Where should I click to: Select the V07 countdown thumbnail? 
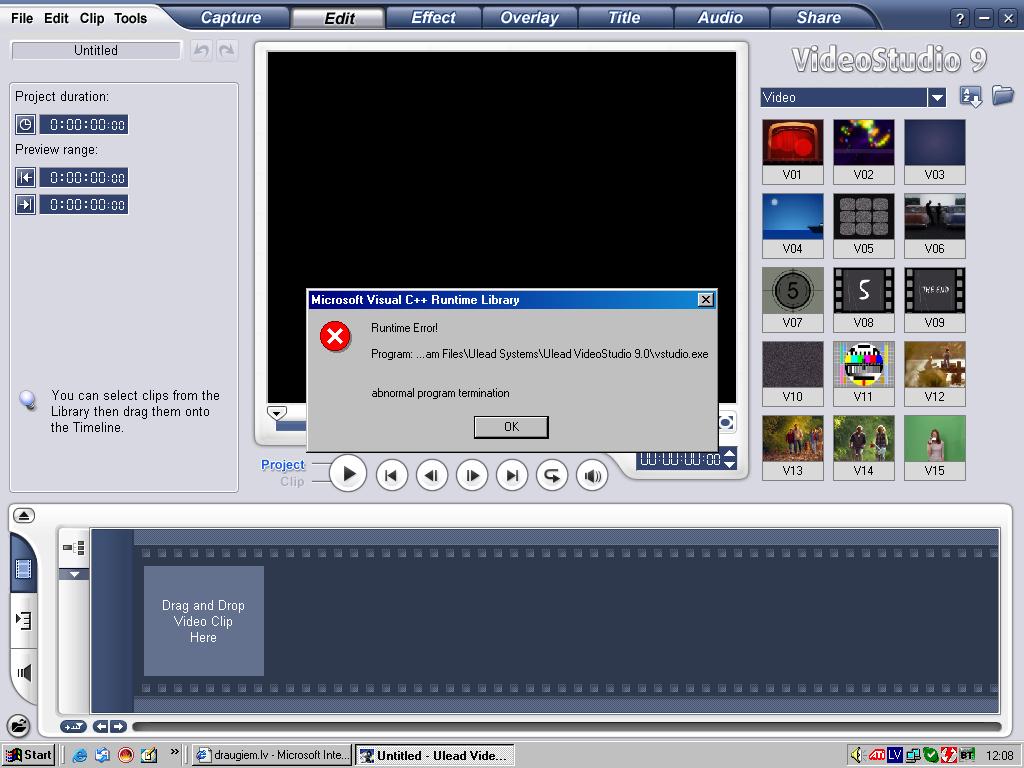point(792,299)
